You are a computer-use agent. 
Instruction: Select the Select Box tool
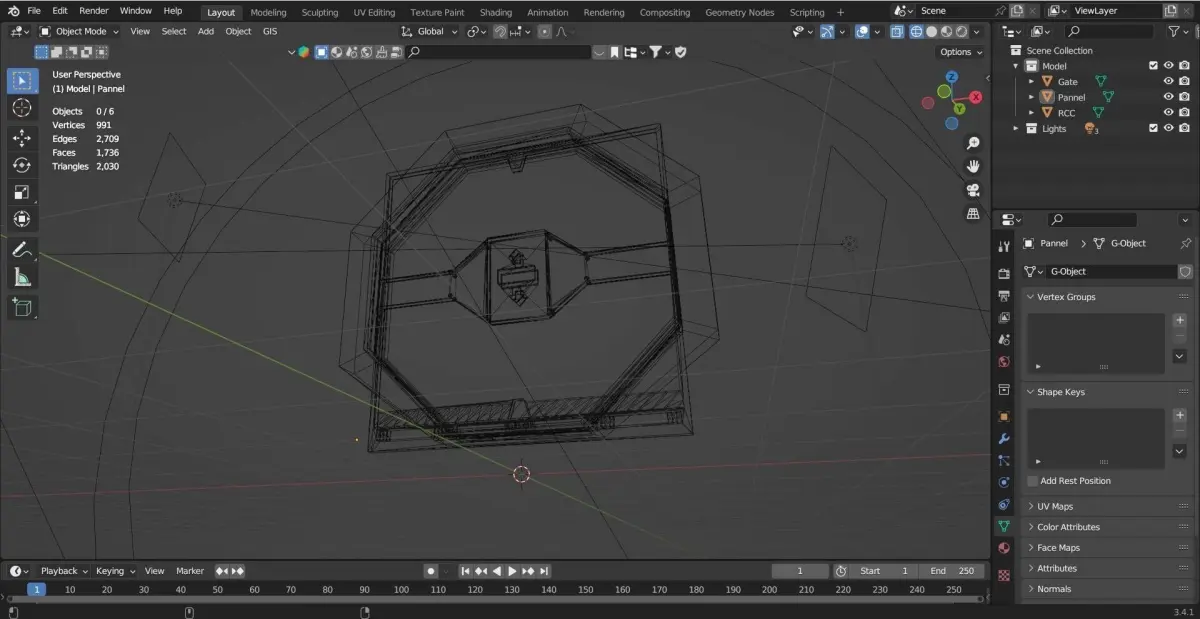22,80
